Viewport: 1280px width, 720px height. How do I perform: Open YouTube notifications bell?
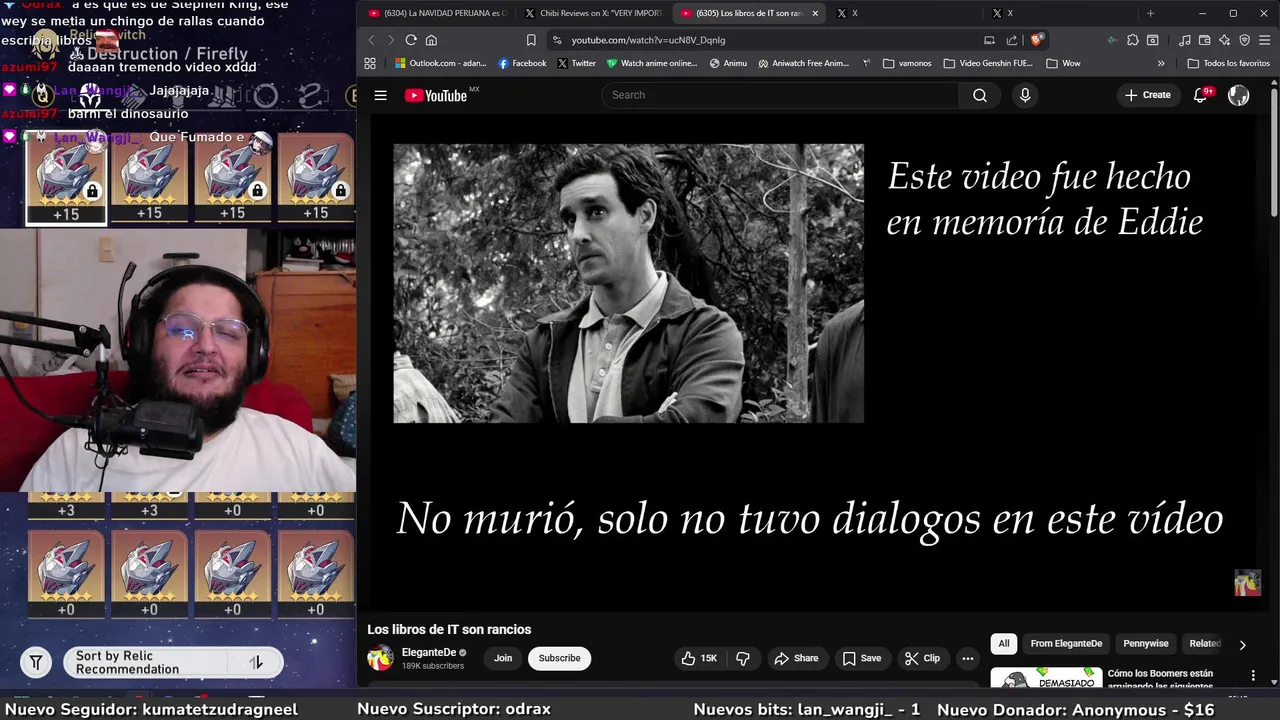point(1201,95)
